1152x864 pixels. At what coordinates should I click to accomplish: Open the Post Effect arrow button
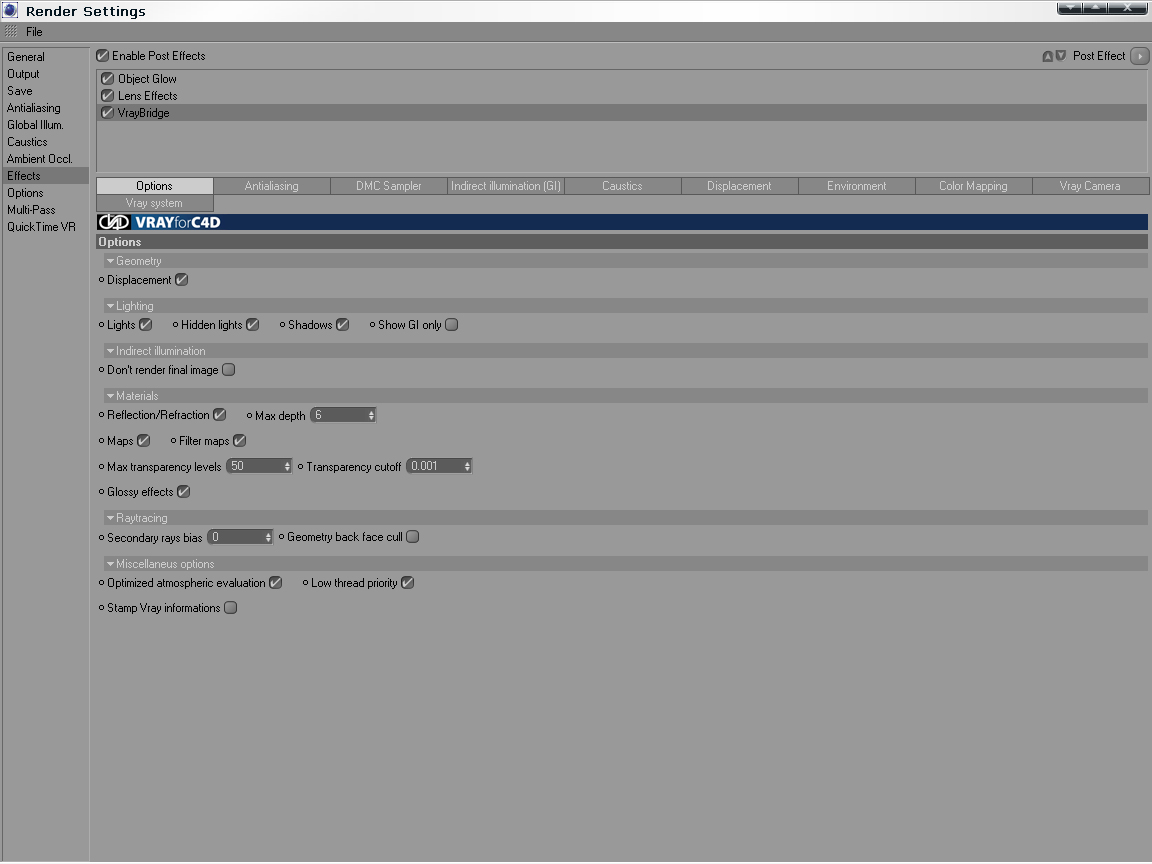pyautogui.click(x=1140, y=56)
